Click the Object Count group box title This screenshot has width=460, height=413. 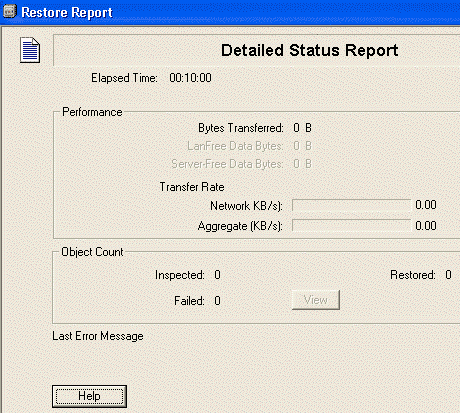[92, 252]
